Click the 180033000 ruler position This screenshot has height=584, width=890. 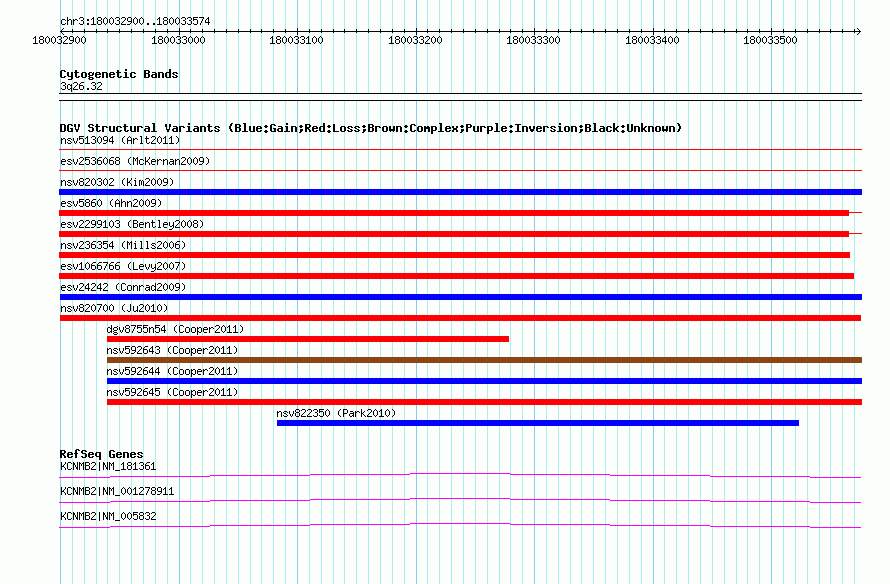point(178,40)
